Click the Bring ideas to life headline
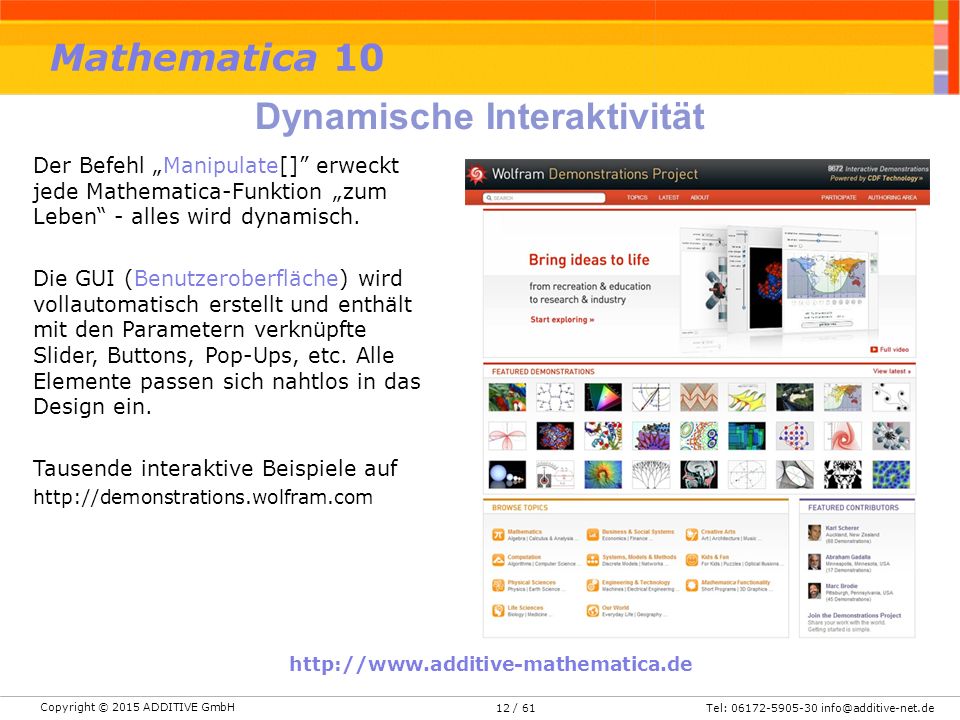Viewport: 960px width, 720px height. tap(589, 260)
